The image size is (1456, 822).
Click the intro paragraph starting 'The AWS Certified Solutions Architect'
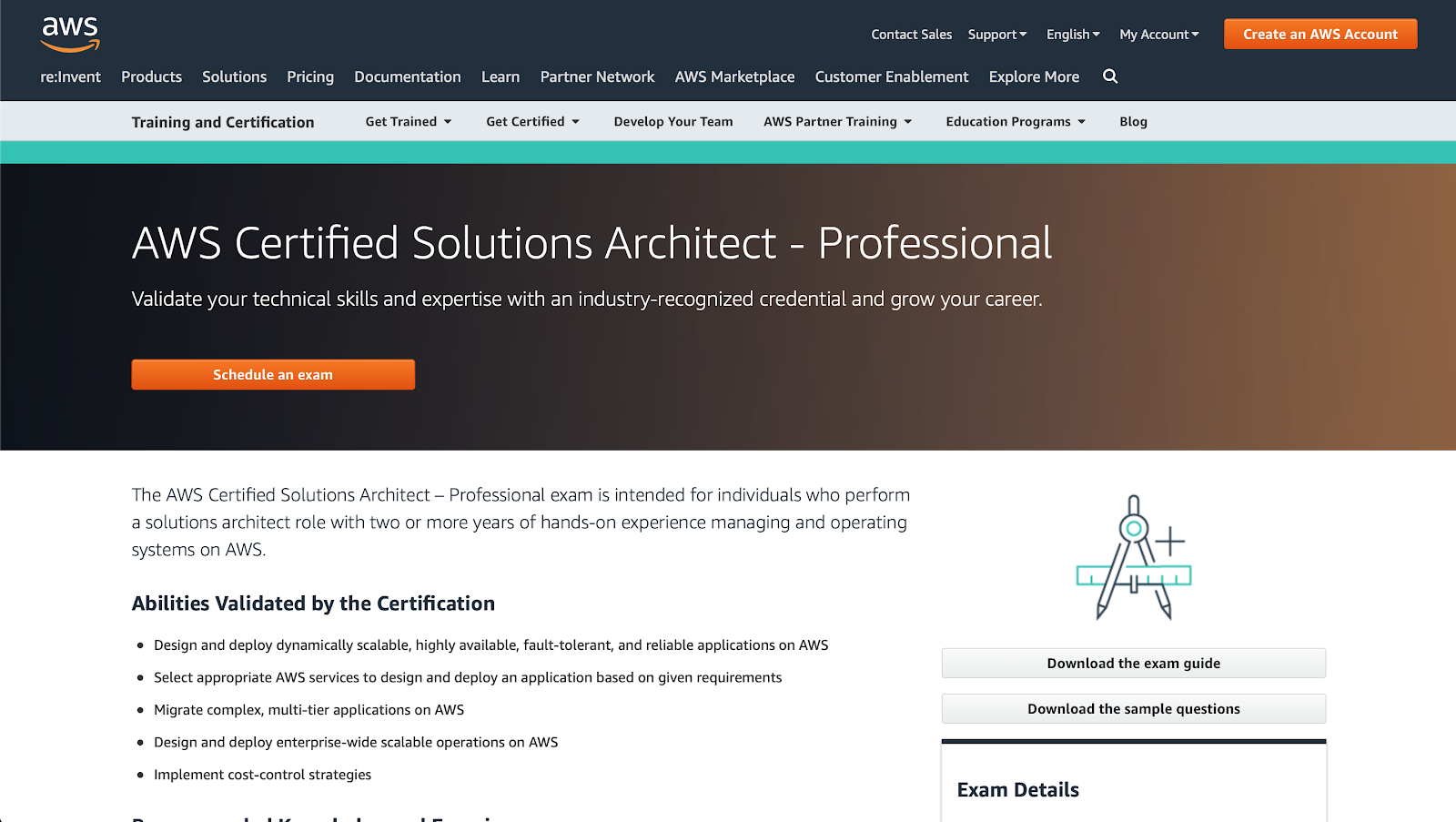click(521, 523)
